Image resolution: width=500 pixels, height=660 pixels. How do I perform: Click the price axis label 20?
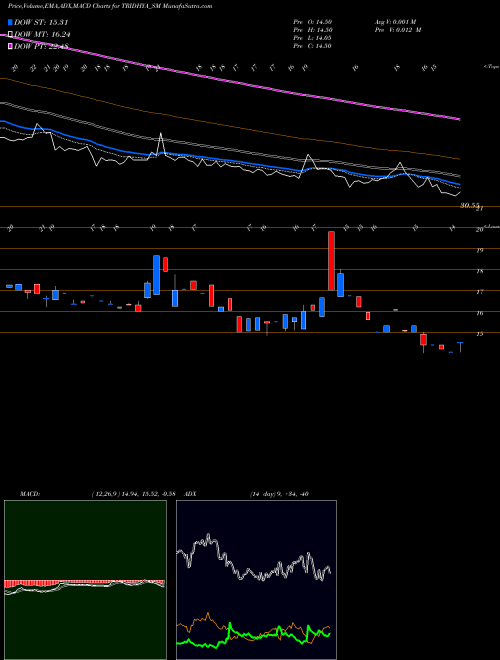click(x=479, y=229)
